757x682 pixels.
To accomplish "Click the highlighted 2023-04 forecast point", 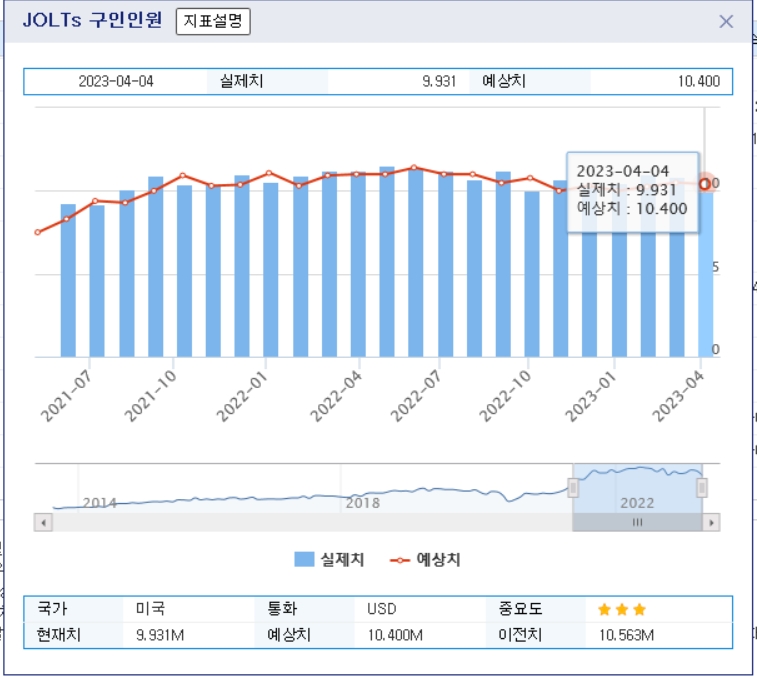I will pos(705,184).
